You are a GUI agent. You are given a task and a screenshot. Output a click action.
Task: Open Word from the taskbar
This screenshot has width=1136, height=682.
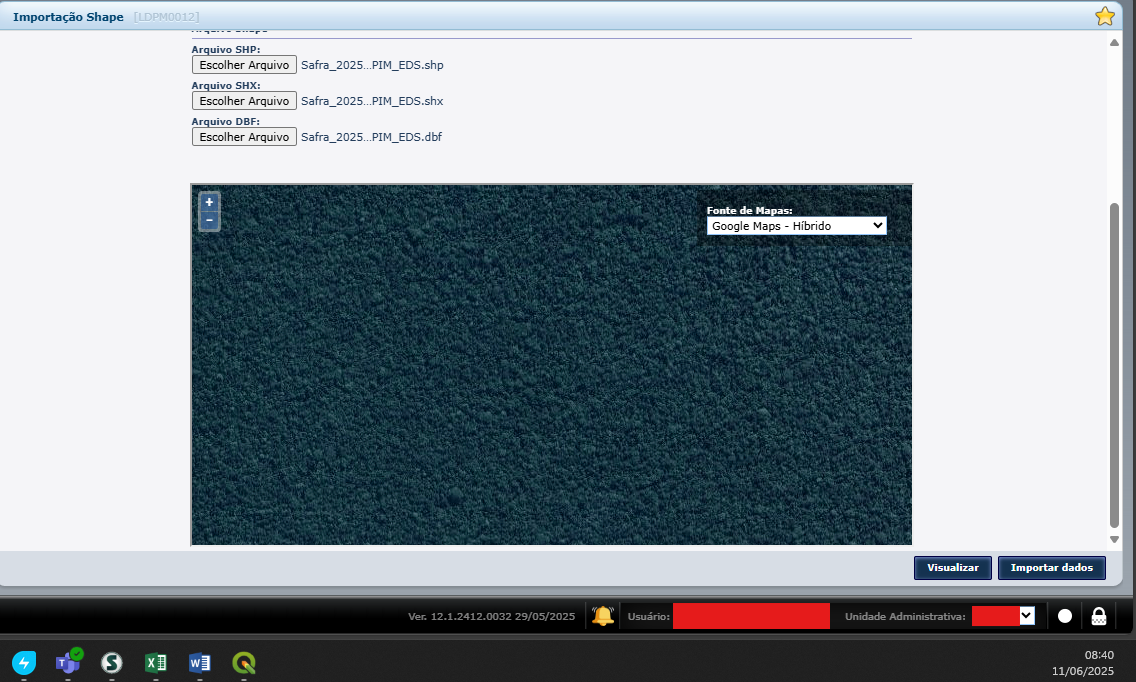200,662
